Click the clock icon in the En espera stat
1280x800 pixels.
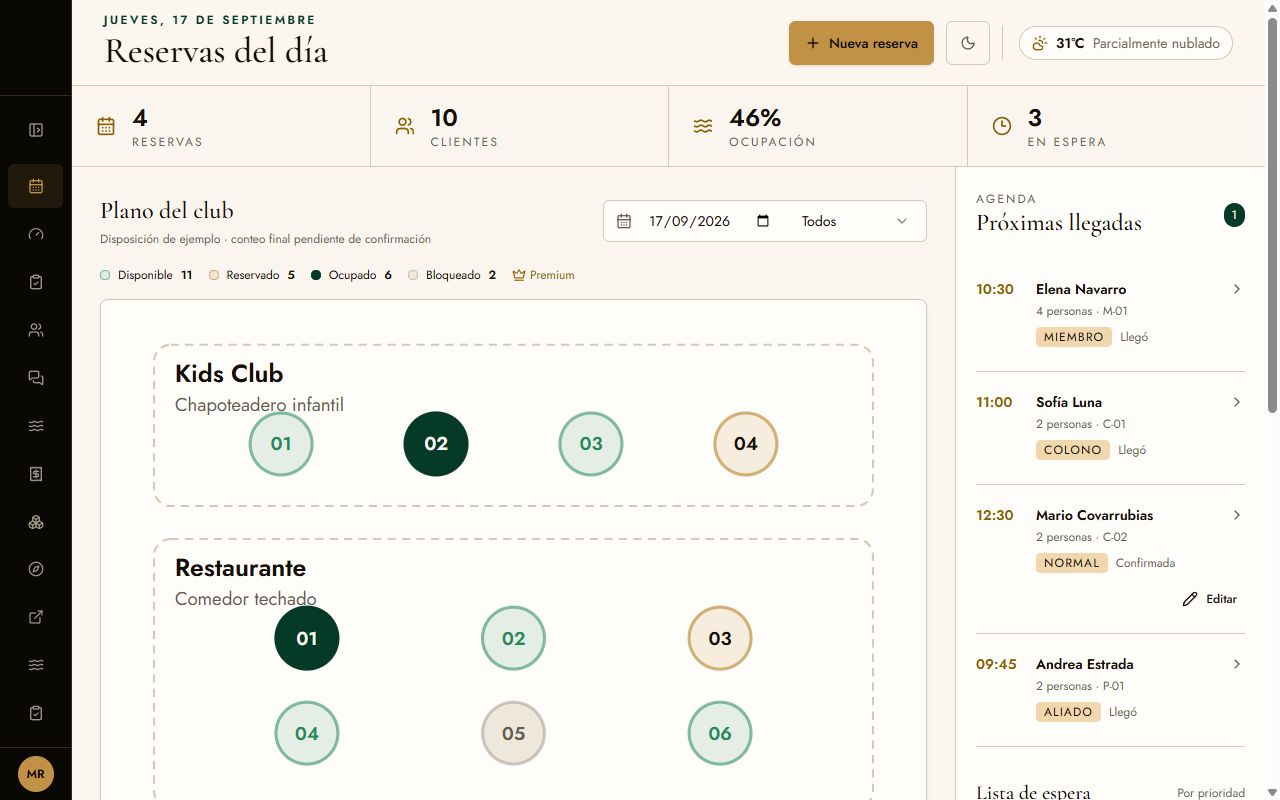tap(1002, 126)
